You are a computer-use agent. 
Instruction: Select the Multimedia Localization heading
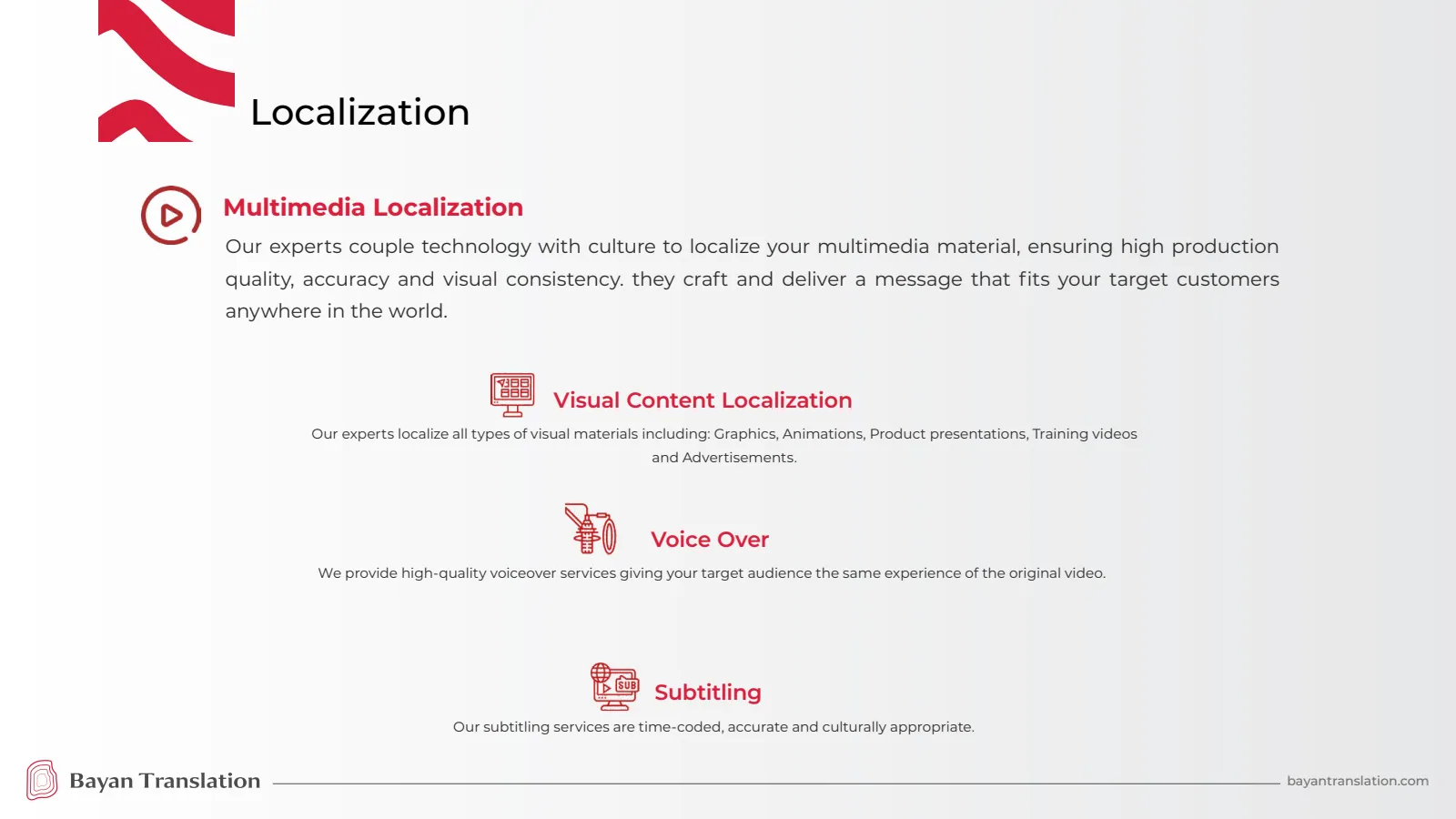373,207
